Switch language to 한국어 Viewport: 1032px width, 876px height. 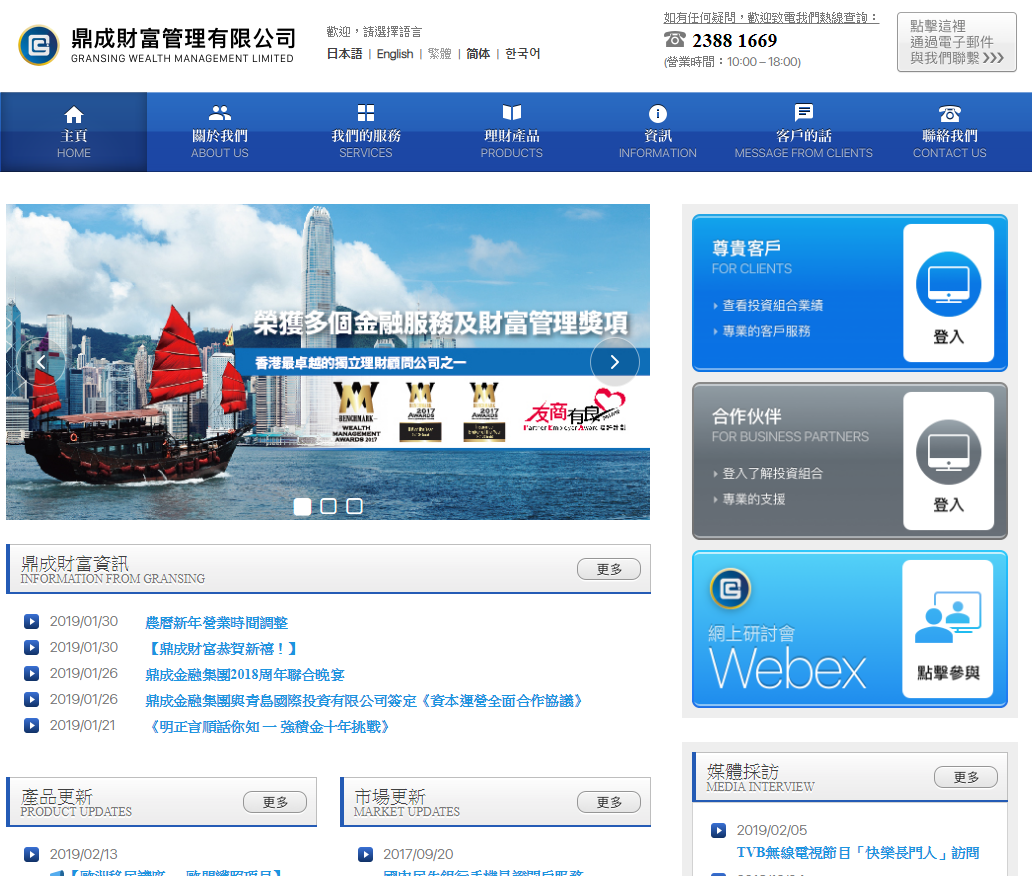tap(523, 54)
